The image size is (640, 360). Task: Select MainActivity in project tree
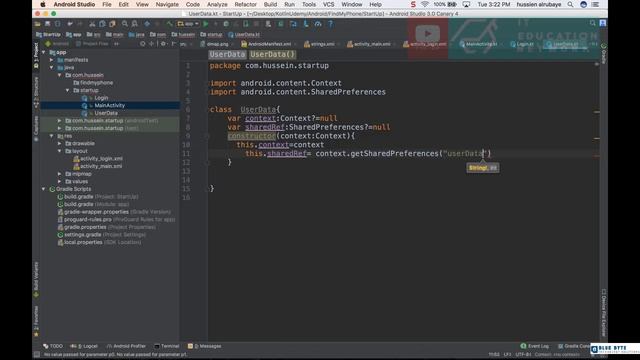click(110, 105)
